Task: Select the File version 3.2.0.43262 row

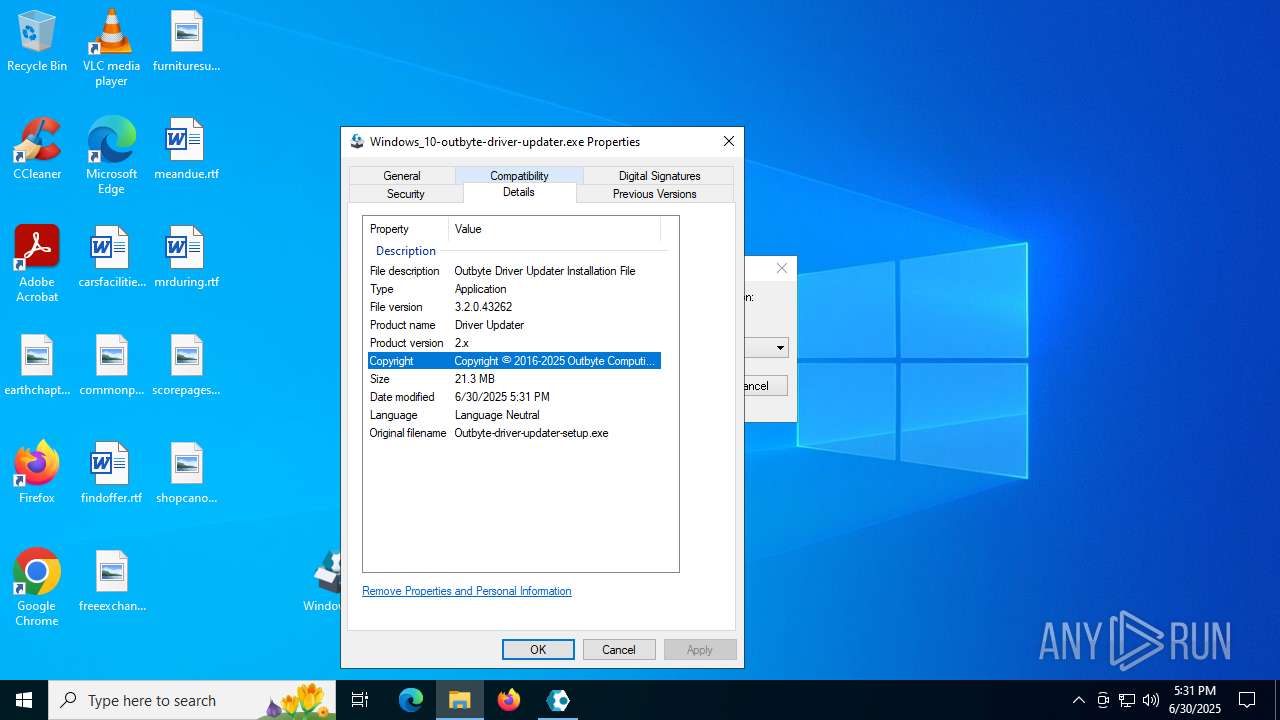Action: point(514,307)
